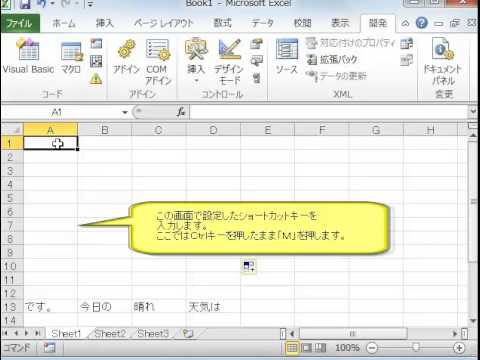Viewport: 480px width, 360px height.
Task: Insert a new worksheet tab icon
Action: pyautogui.click(x=188, y=333)
